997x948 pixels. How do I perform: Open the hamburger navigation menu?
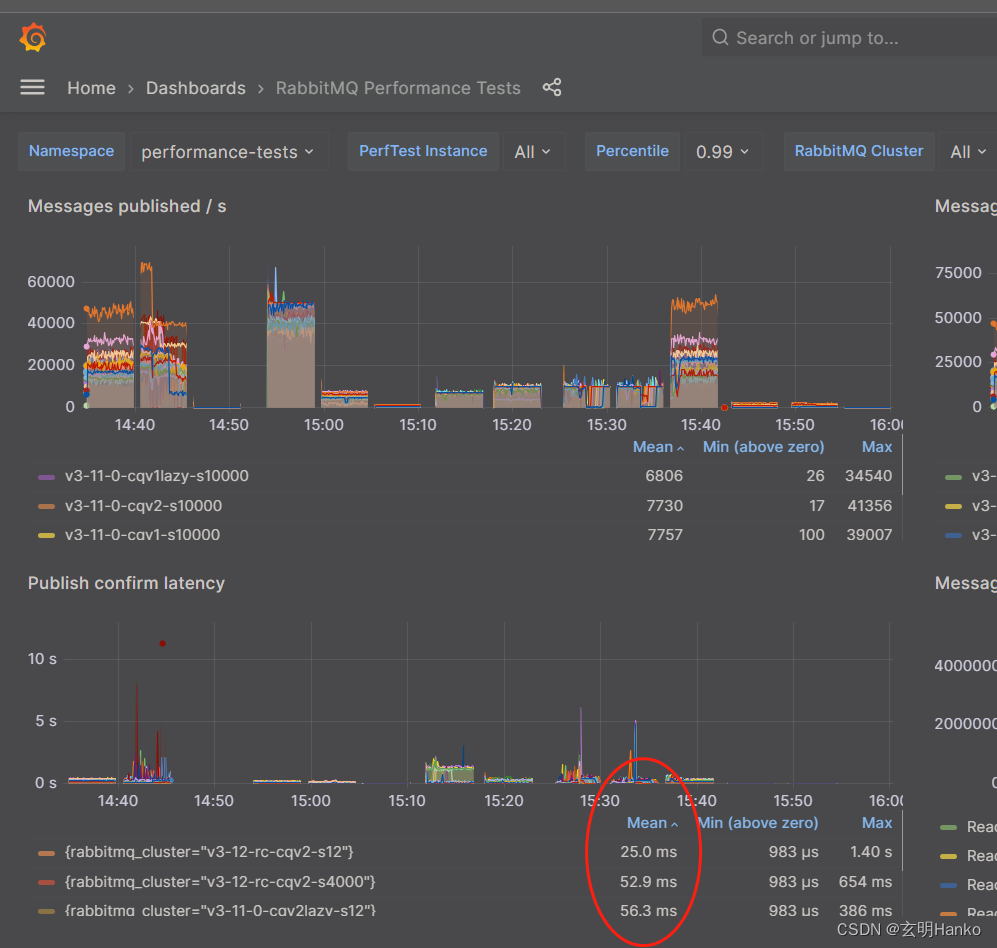(x=32, y=87)
